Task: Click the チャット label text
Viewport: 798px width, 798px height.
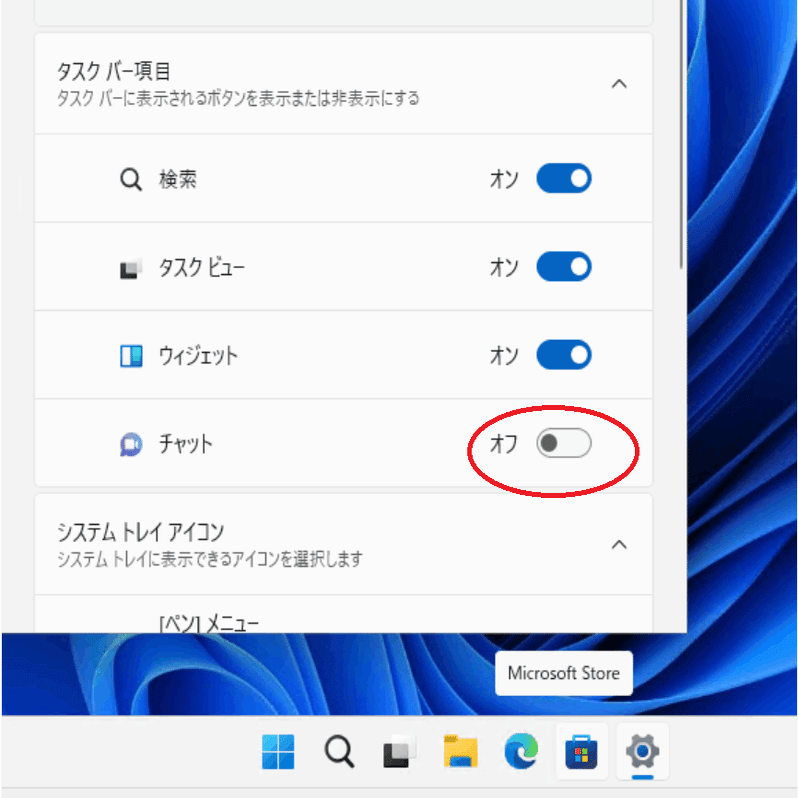Action: (x=185, y=444)
